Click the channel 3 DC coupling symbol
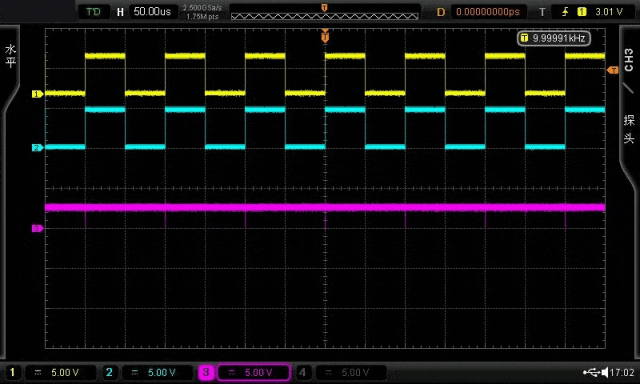 tap(232, 372)
